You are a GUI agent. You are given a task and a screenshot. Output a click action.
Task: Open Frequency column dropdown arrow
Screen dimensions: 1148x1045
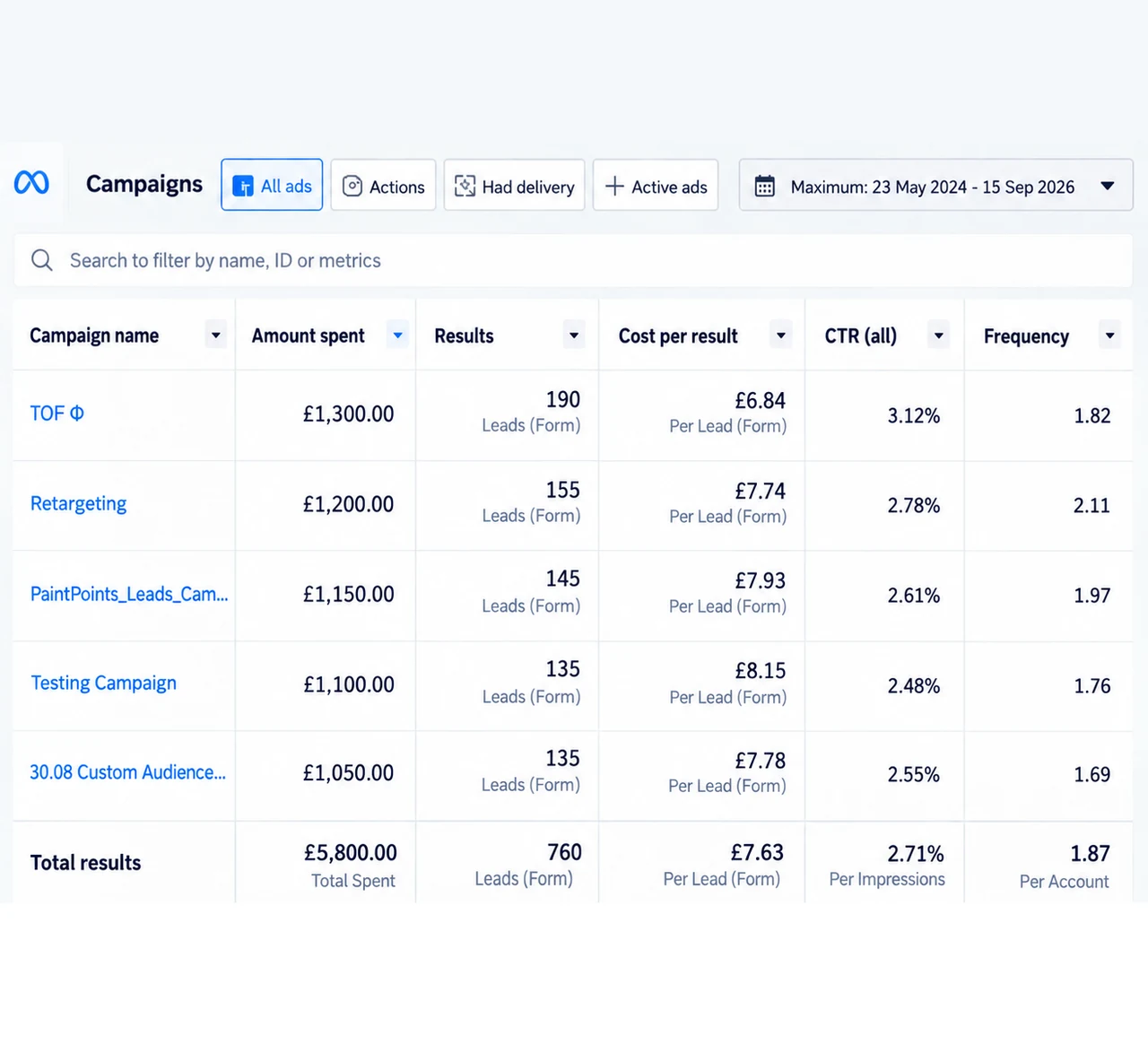pos(1110,335)
